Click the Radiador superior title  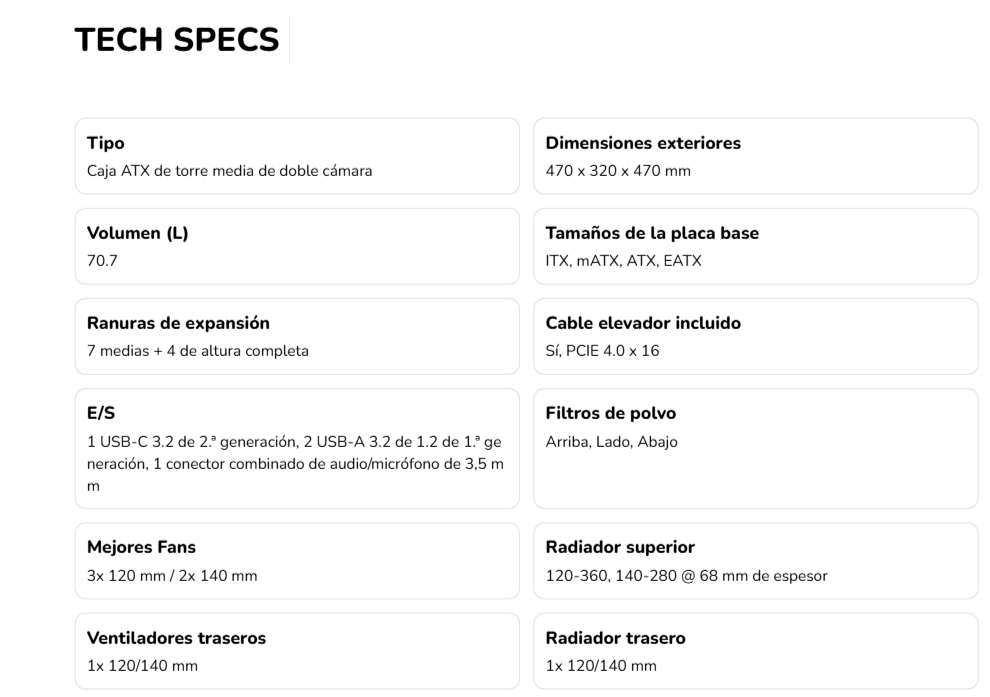[x=620, y=547]
